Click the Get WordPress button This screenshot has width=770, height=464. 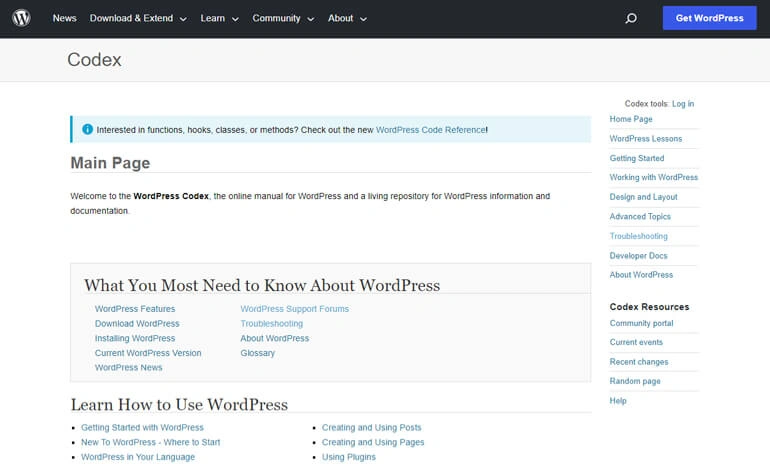click(x=709, y=18)
